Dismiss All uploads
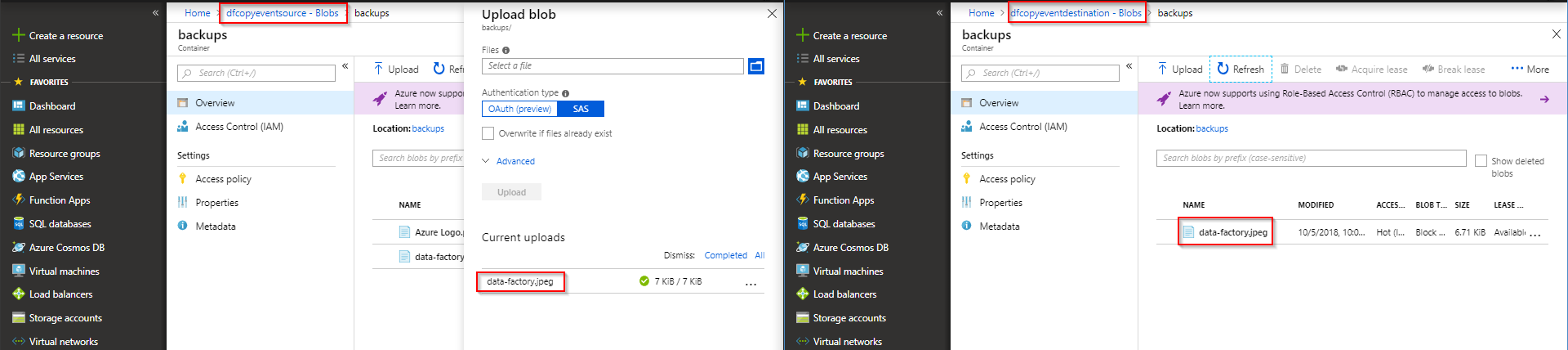1568x350 pixels. point(759,255)
